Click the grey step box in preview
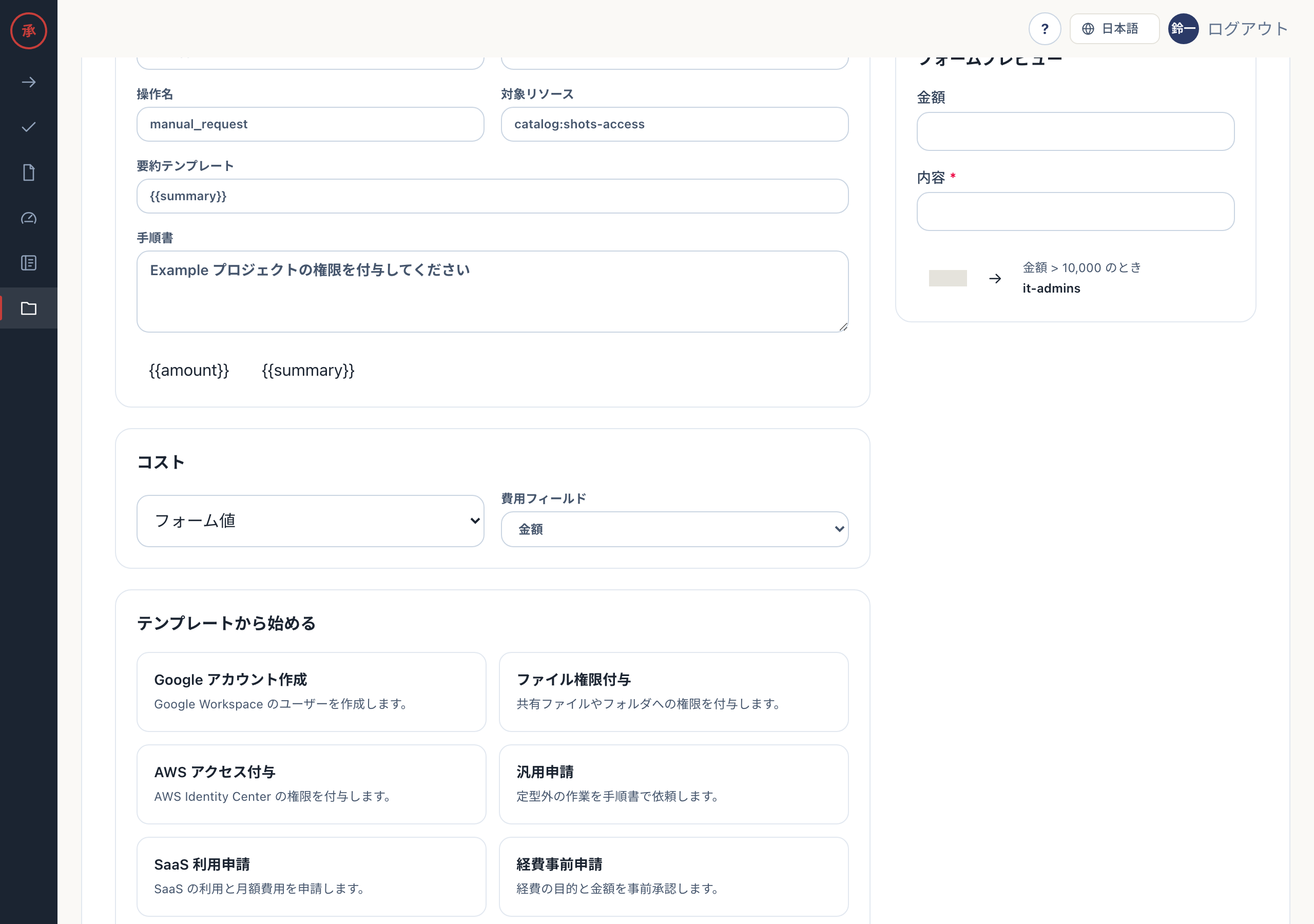Image resolution: width=1314 pixels, height=924 pixels. point(948,278)
